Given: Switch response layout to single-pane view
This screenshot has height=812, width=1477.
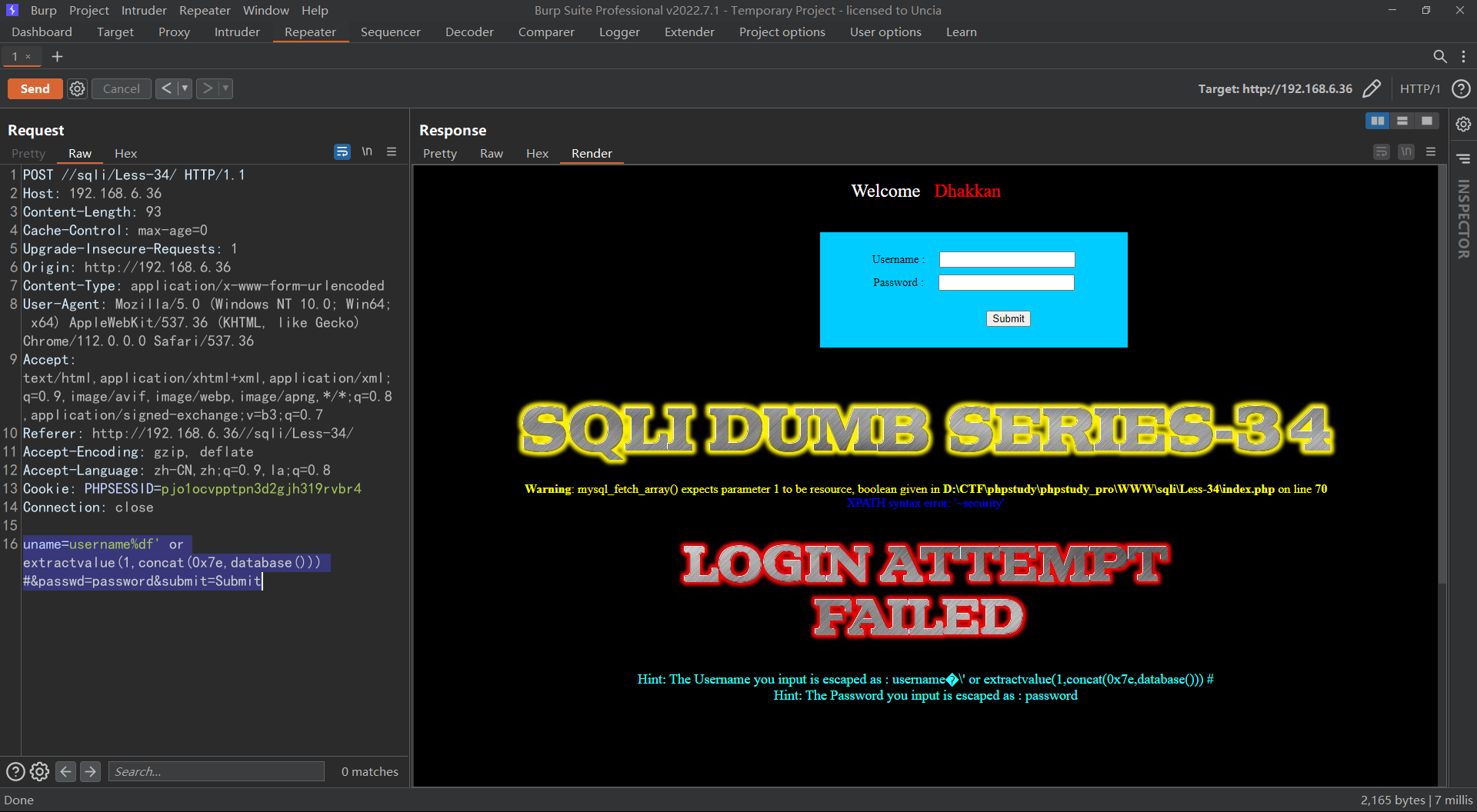Looking at the screenshot, I should (1428, 121).
